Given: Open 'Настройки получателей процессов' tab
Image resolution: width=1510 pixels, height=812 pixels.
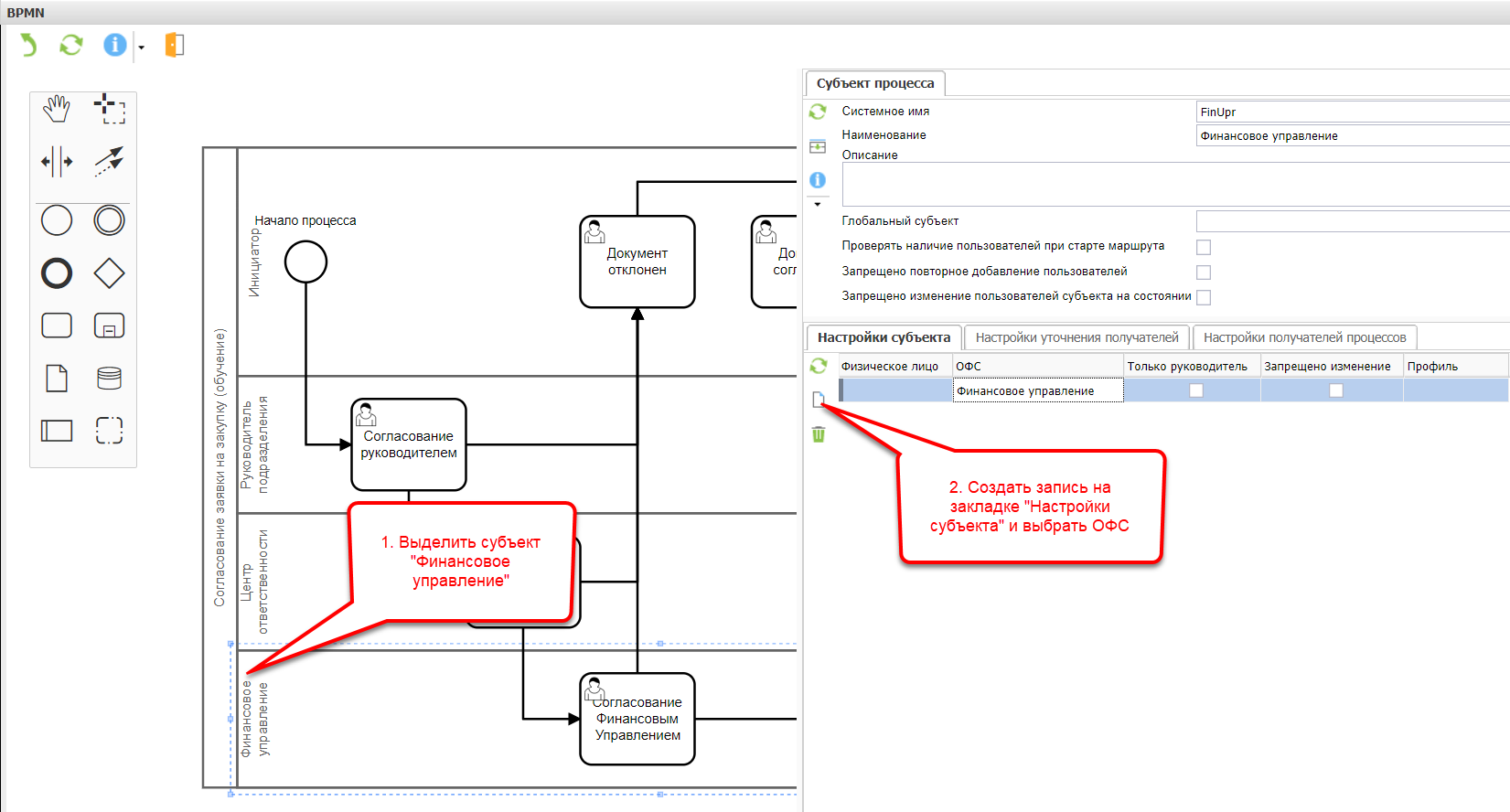Looking at the screenshot, I should coord(1304,337).
